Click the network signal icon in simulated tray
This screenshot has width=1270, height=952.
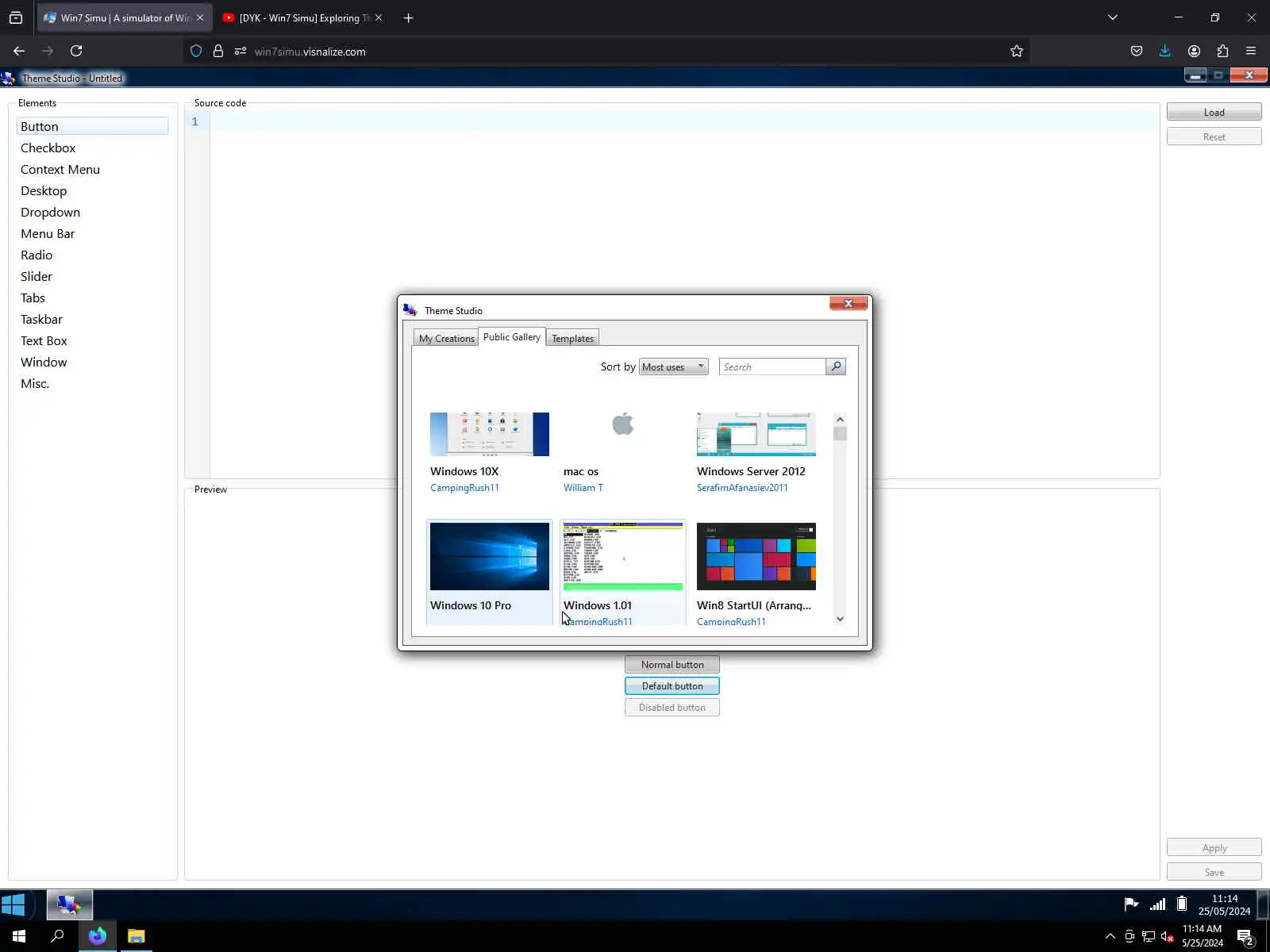(x=1157, y=904)
